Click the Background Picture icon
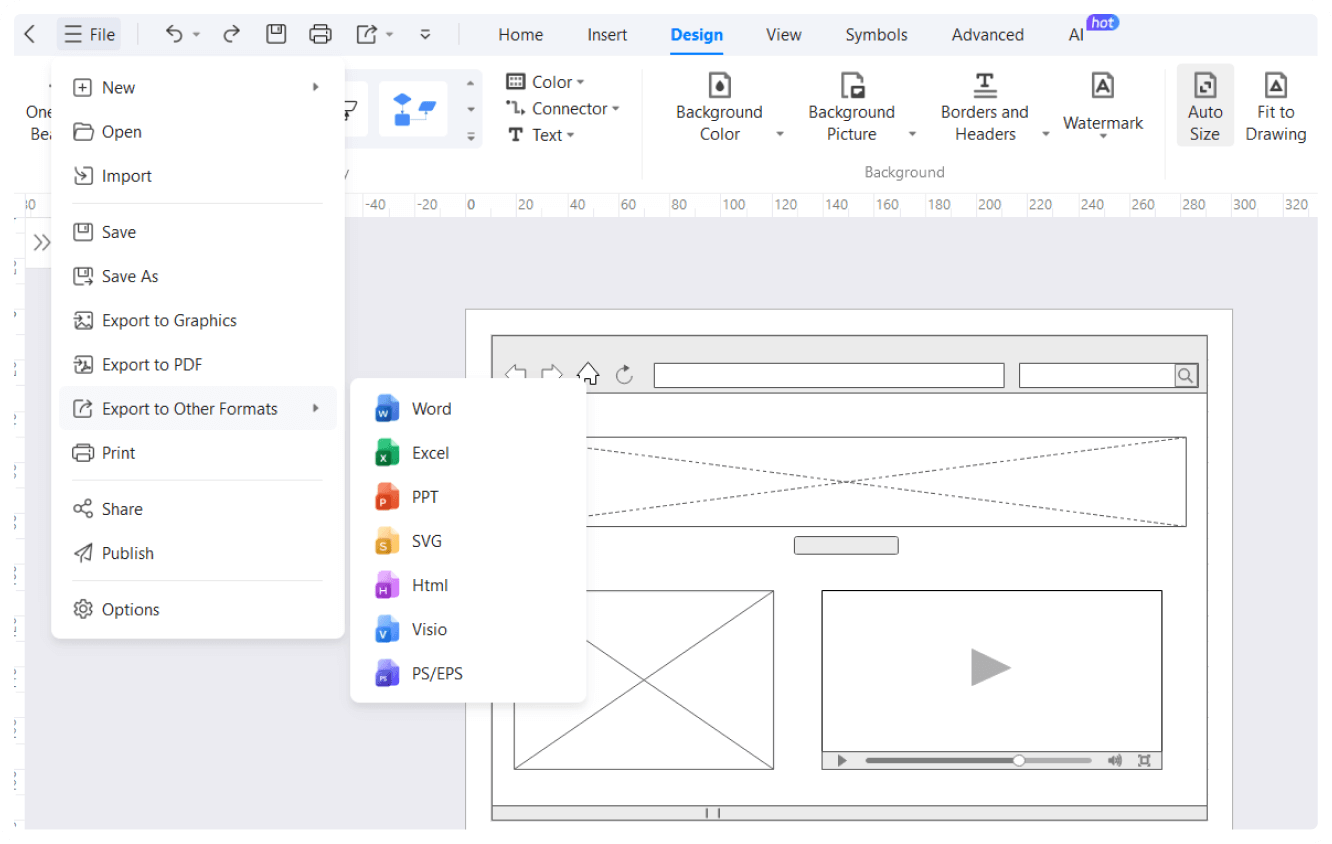Viewport: 1332px width, 844px height. click(852, 85)
